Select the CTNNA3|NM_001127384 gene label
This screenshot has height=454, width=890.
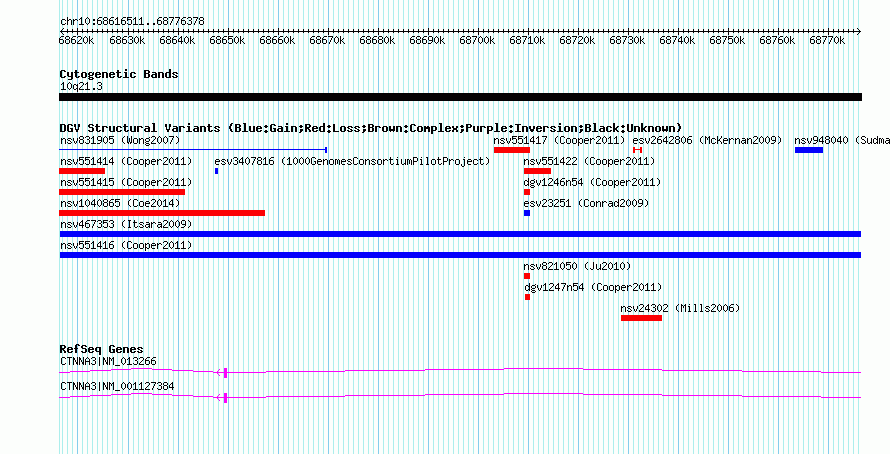click(x=117, y=386)
